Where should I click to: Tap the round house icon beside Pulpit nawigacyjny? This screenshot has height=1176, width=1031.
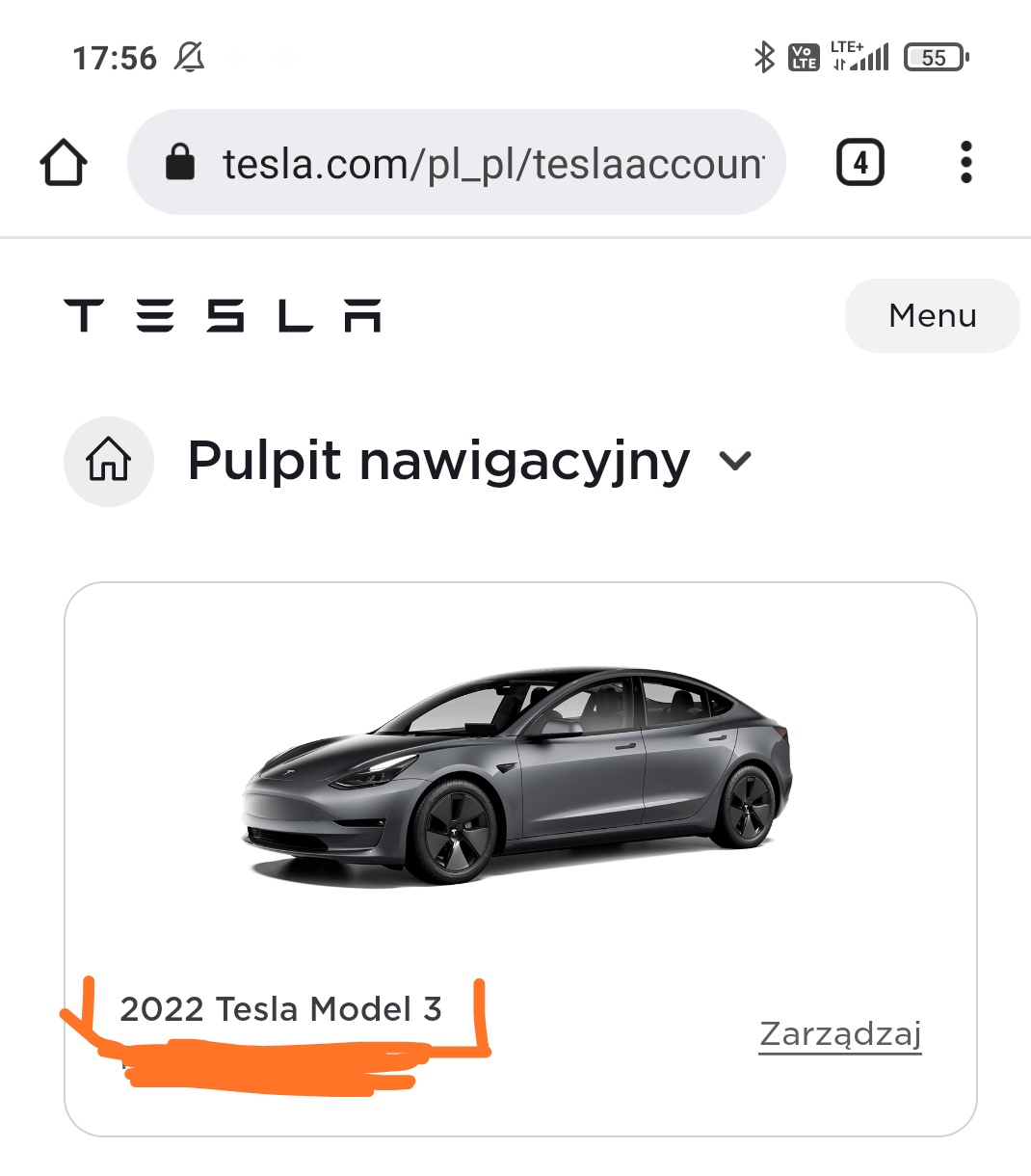point(109,461)
